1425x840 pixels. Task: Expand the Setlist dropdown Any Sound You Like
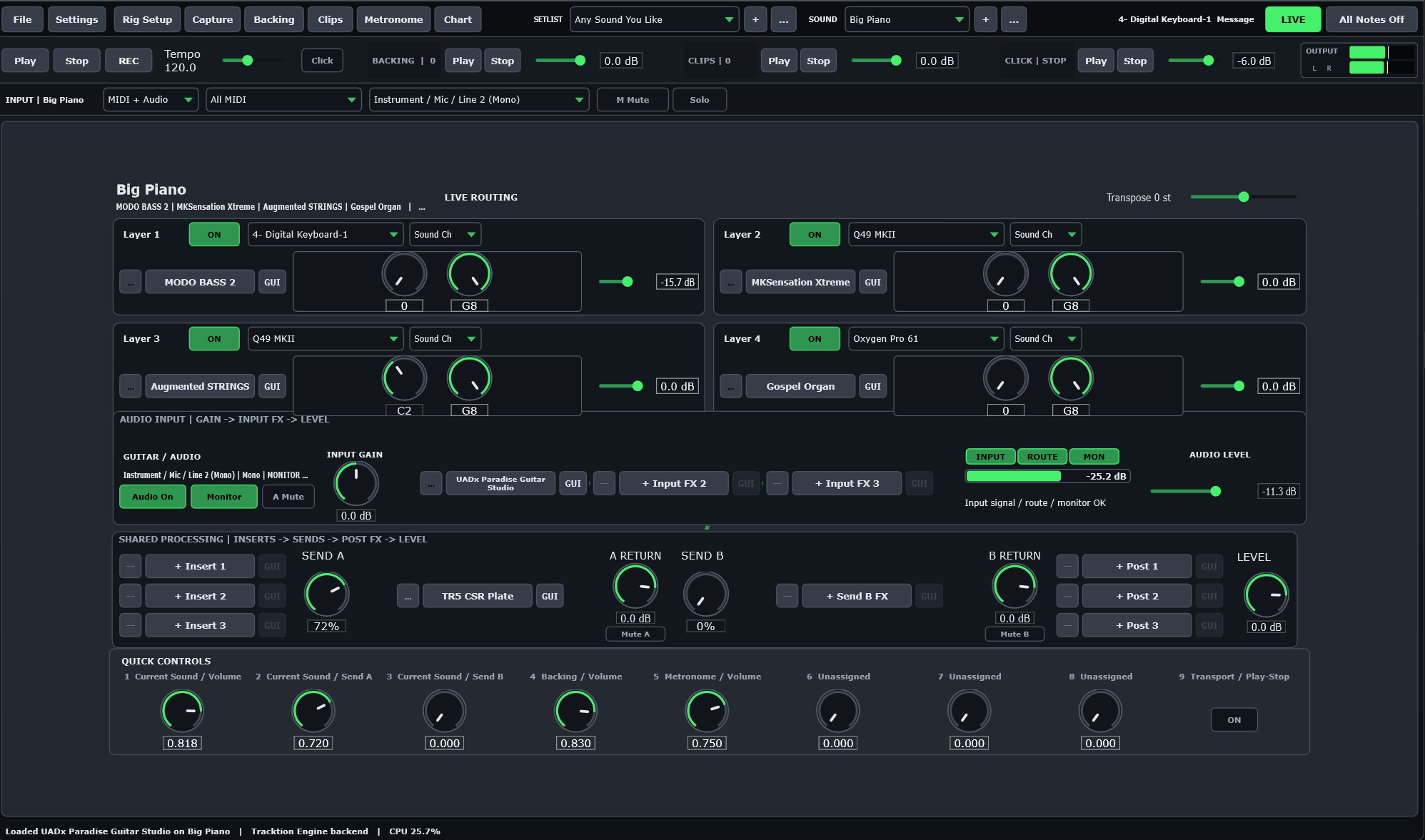(654, 19)
